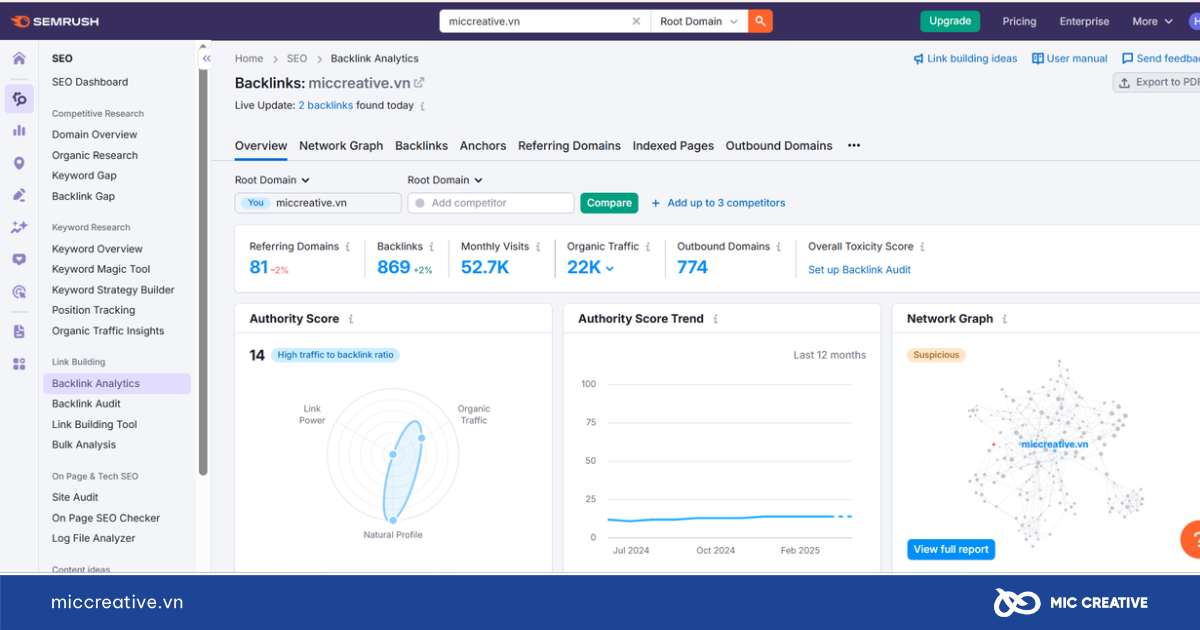Open the User manual link
This screenshot has height=630, width=1200.
(x=1070, y=59)
